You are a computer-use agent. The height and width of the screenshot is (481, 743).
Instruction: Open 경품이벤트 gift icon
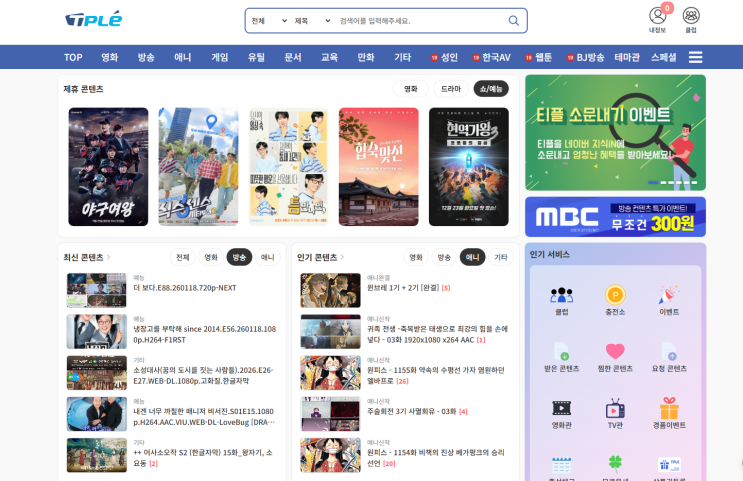coord(669,408)
